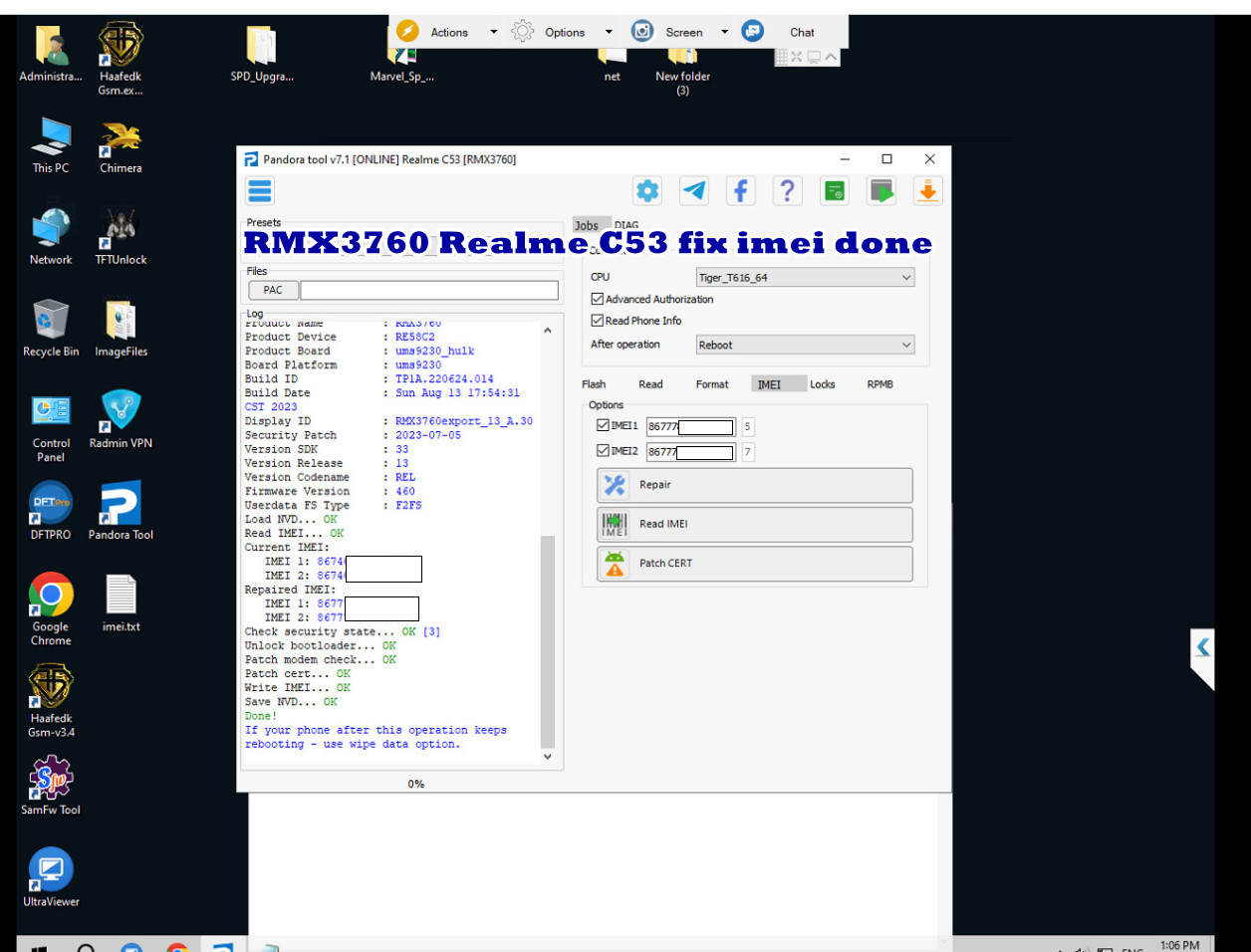Open SamFw Tool desktop shortcut
This screenshot has width=1251, height=952.
click(x=51, y=786)
